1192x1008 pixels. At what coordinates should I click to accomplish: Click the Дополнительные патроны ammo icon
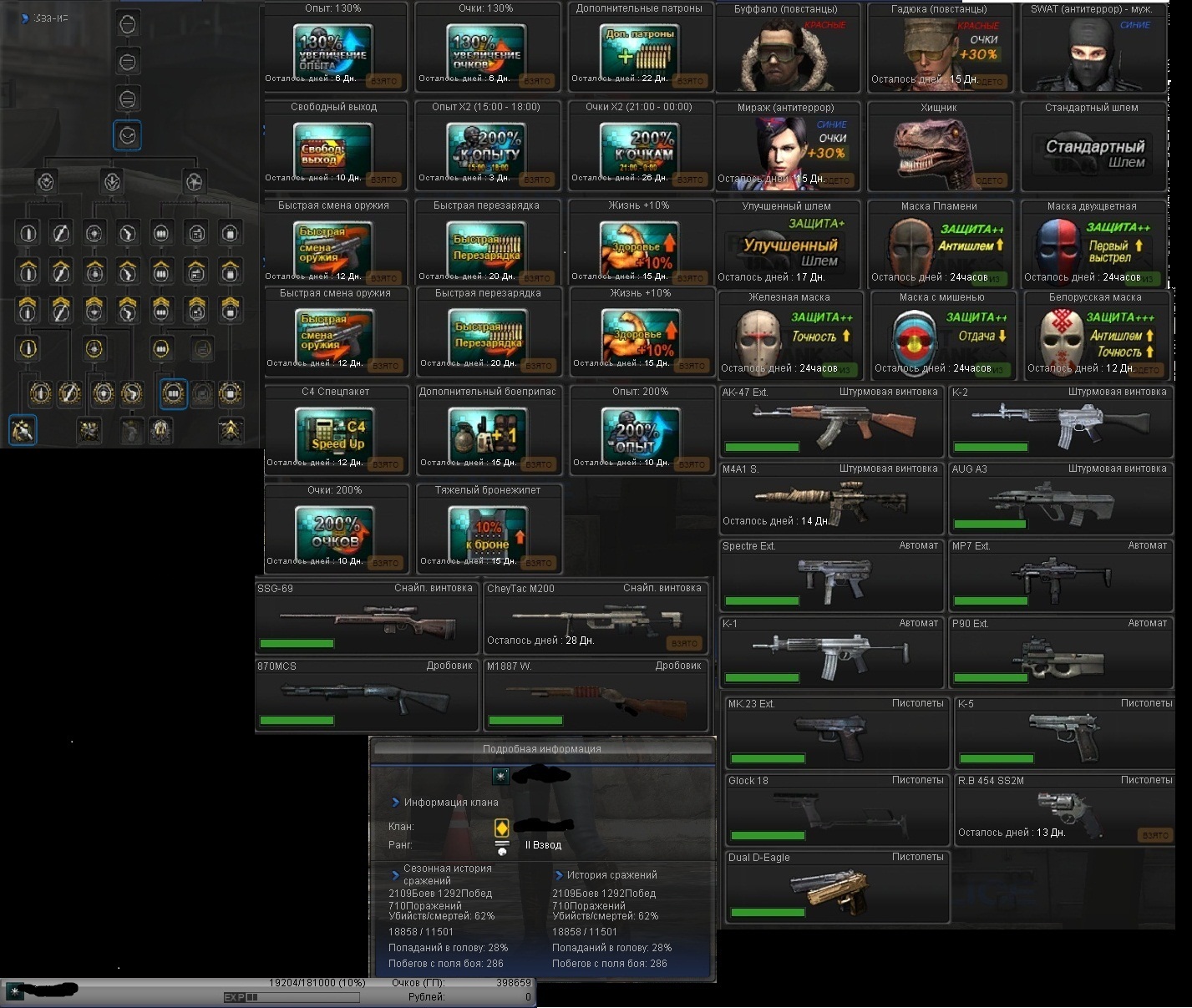click(x=640, y=51)
